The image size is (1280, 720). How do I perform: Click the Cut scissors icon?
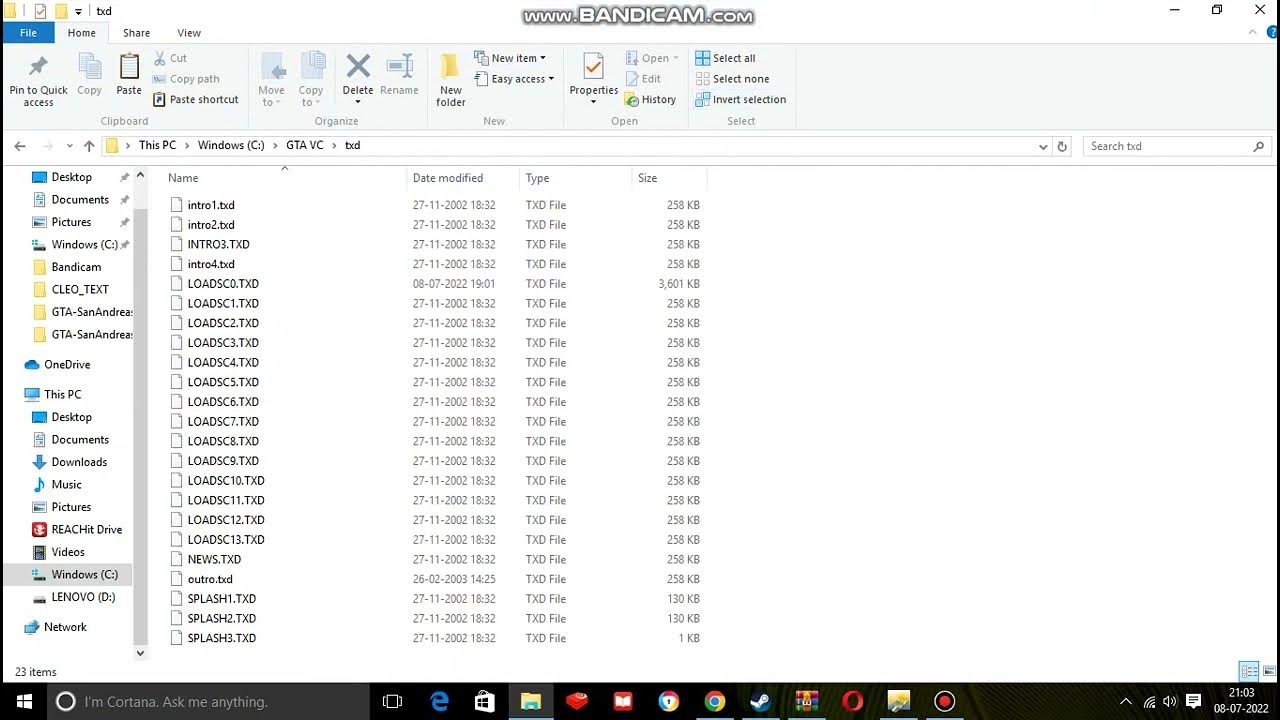[x=160, y=58]
